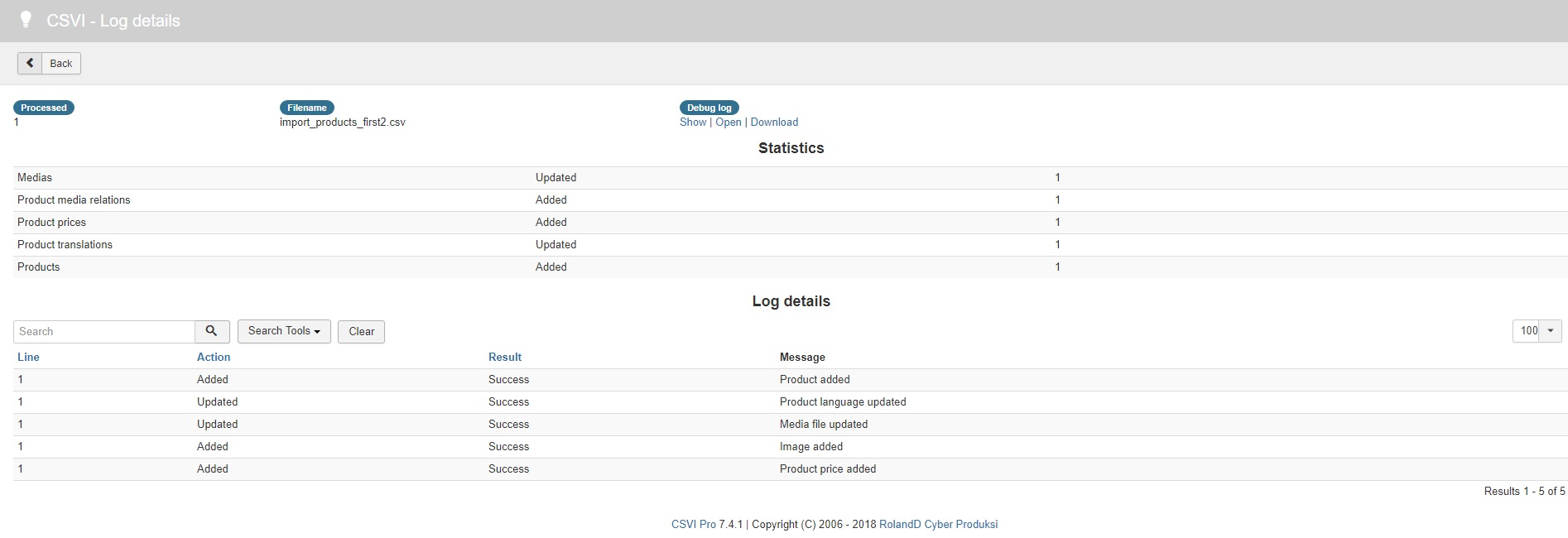
Task: Click Updated status in Medias row
Action: point(556,177)
